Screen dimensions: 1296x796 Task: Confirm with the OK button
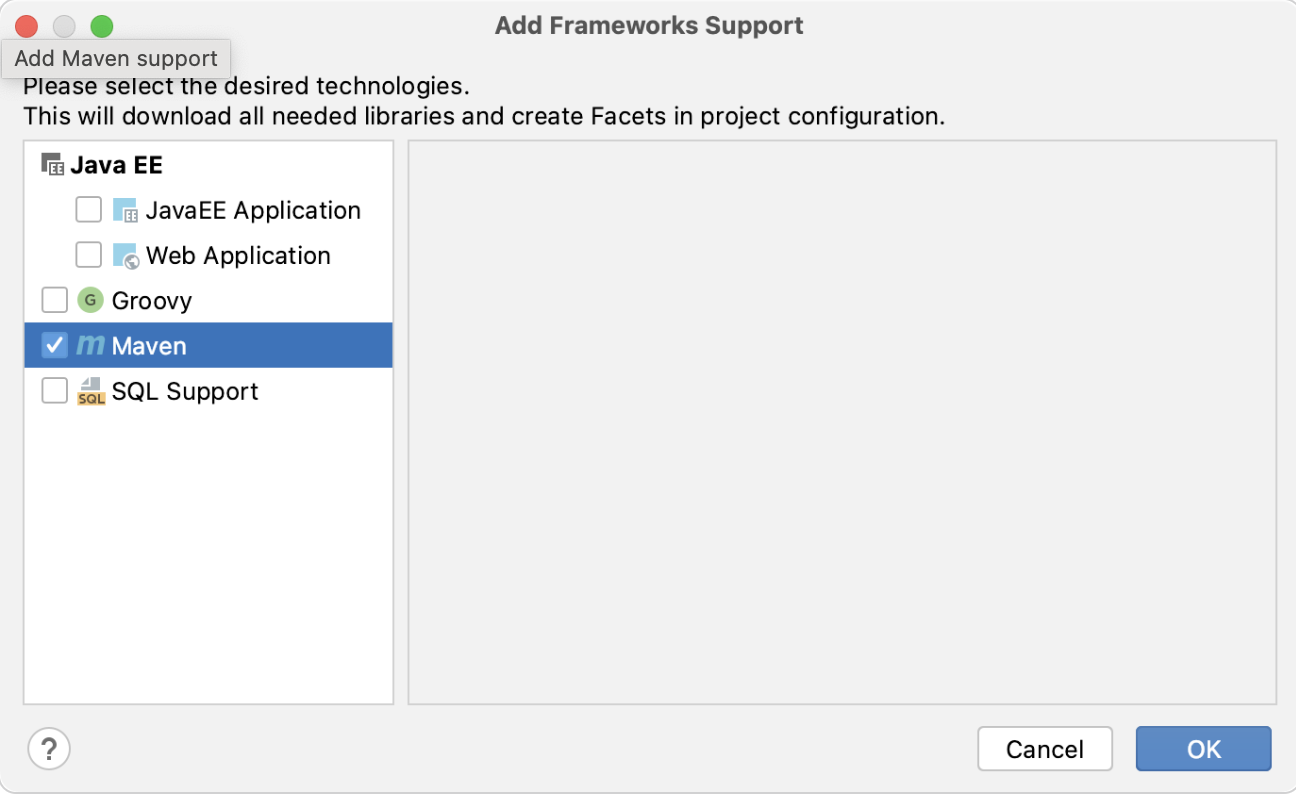1204,749
